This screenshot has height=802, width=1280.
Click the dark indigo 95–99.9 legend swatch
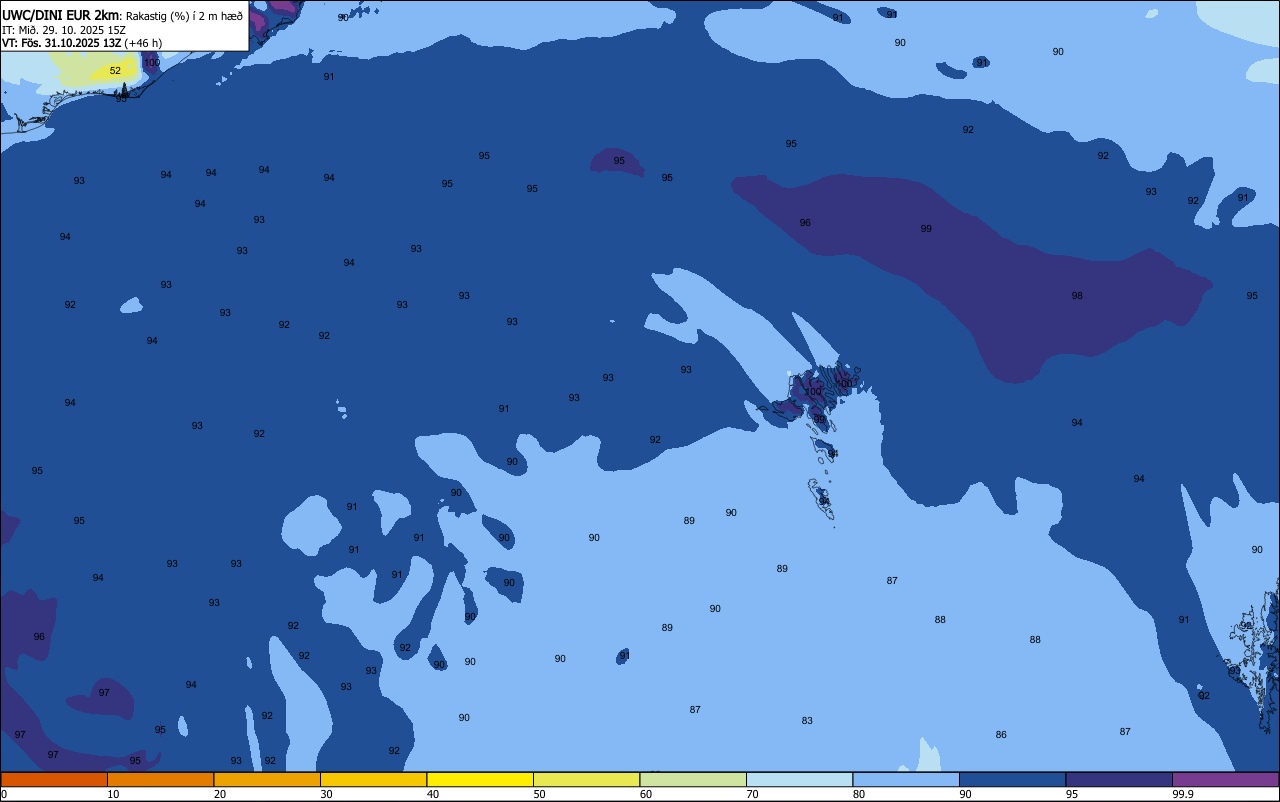pos(1119,779)
